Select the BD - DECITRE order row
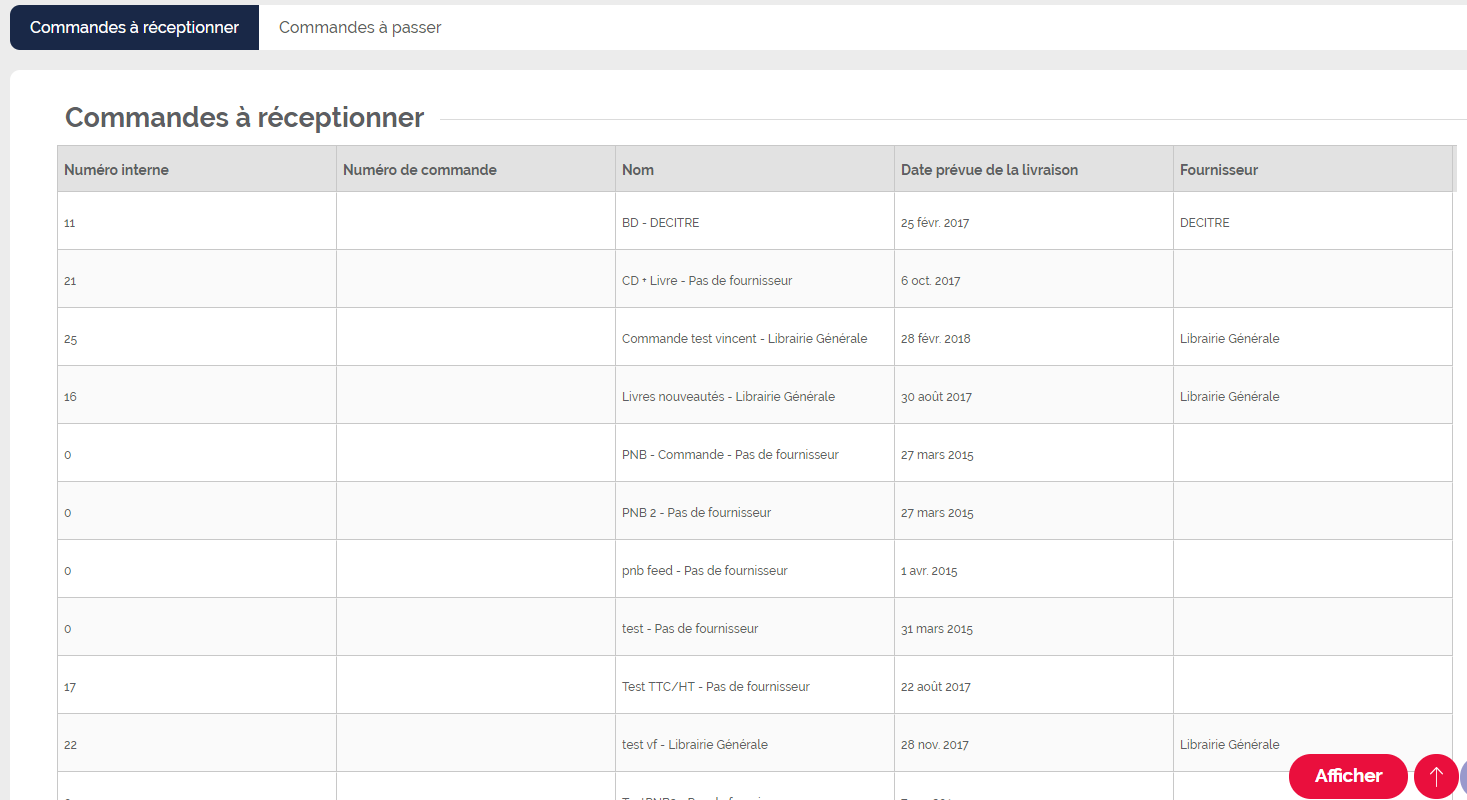The height and width of the screenshot is (800, 1467). pos(755,221)
